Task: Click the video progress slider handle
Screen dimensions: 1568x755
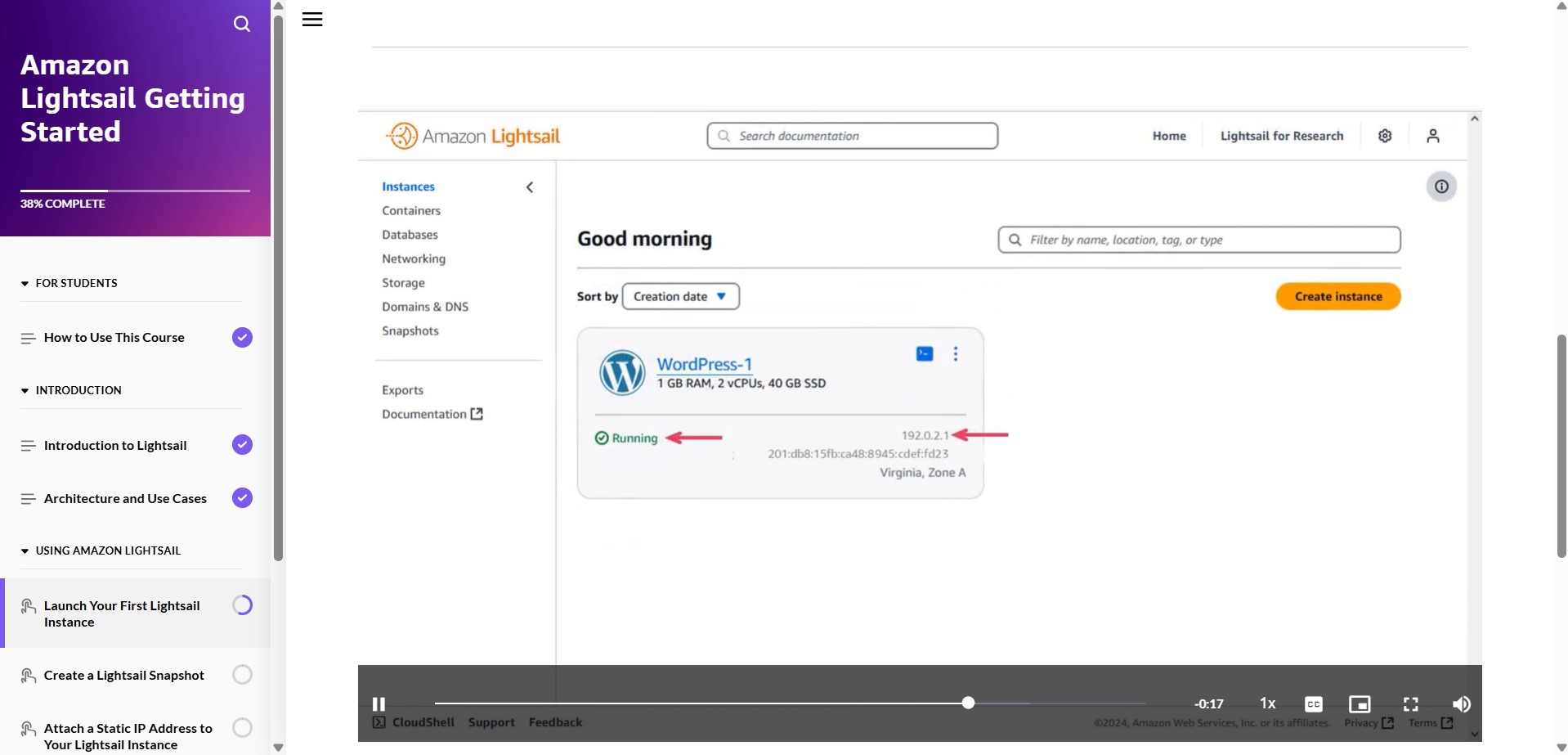Action: pyautogui.click(x=968, y=703)
